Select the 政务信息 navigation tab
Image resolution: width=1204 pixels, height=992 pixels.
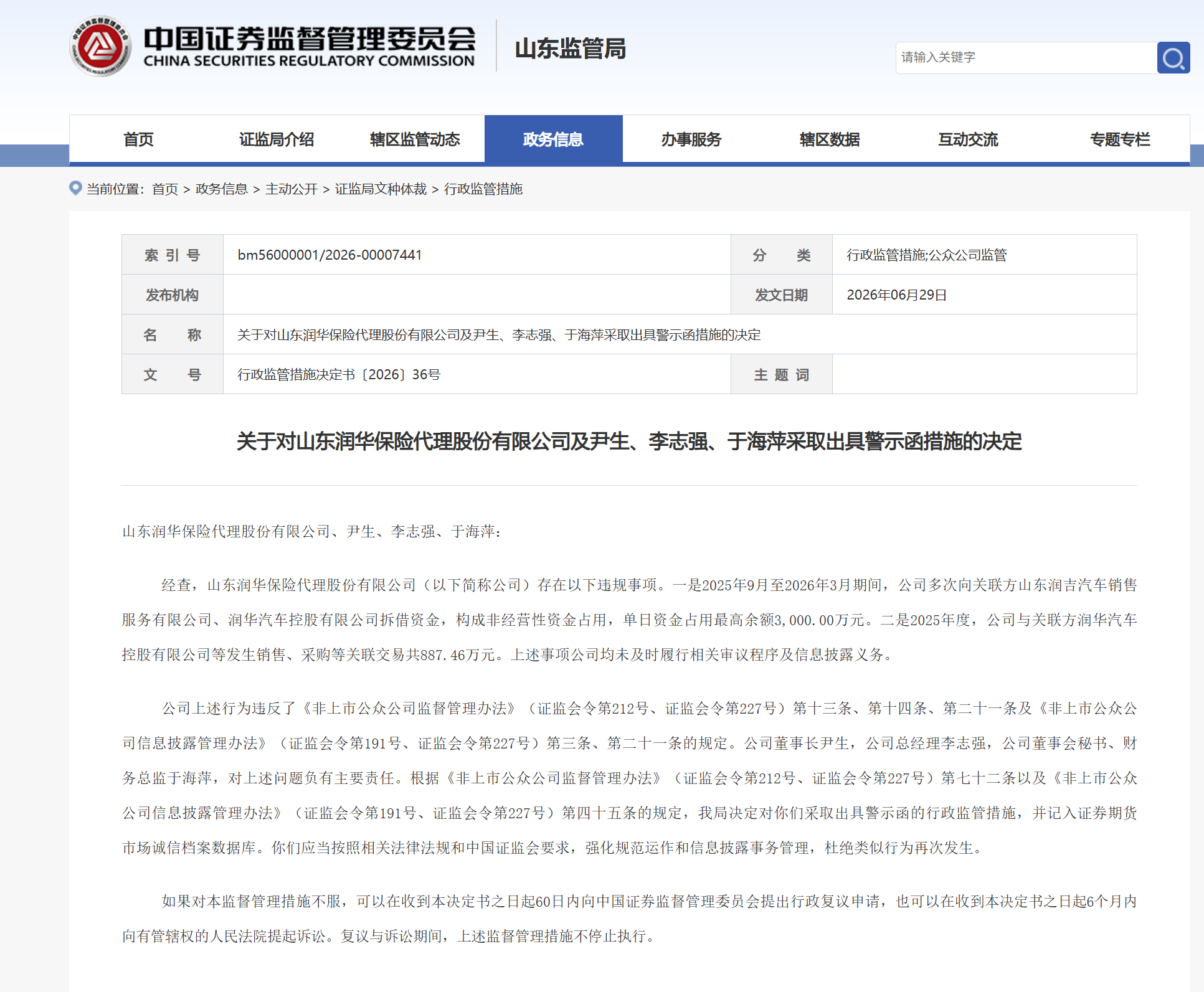[553, 139]
